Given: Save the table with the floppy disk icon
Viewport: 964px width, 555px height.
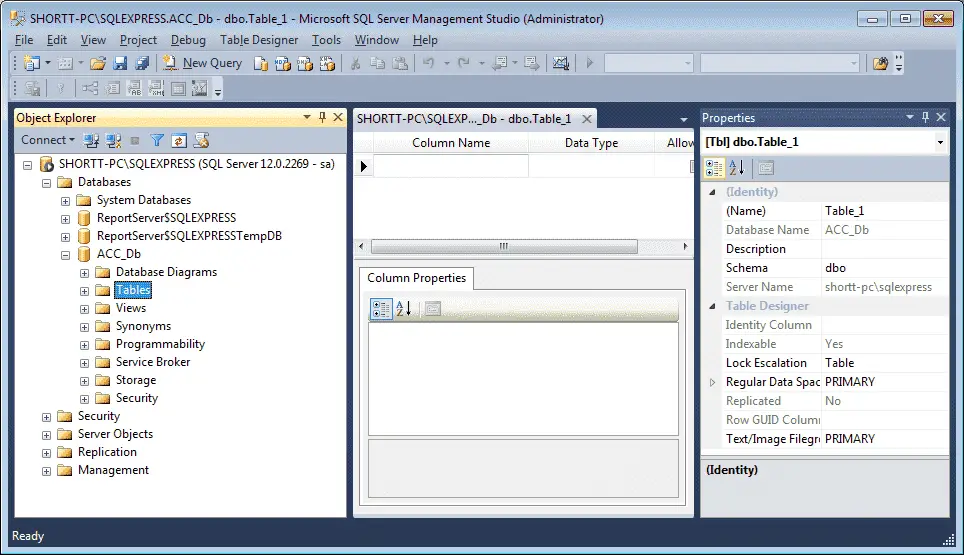Looking at the screenshot, I should click(x=120, y=63).
